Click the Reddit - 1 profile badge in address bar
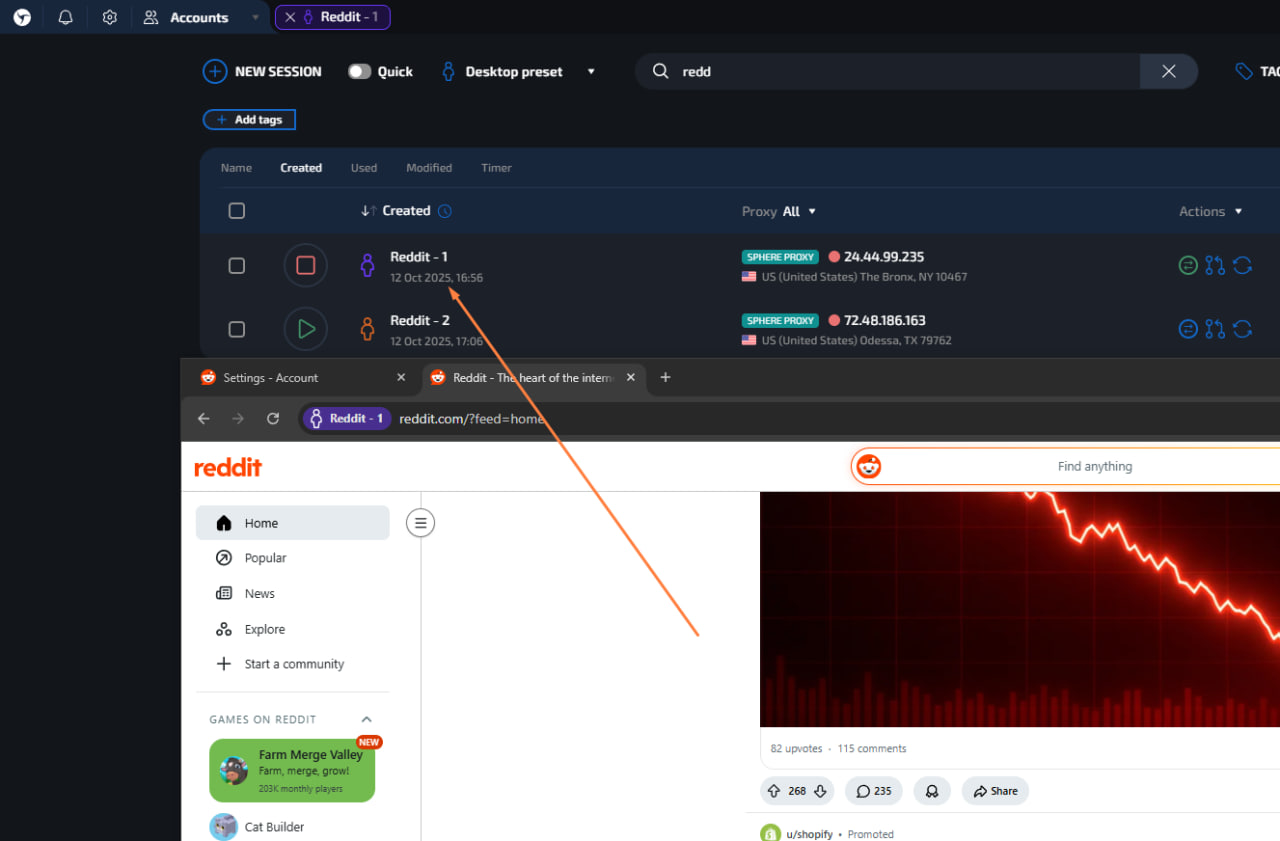 coord(347,419)
